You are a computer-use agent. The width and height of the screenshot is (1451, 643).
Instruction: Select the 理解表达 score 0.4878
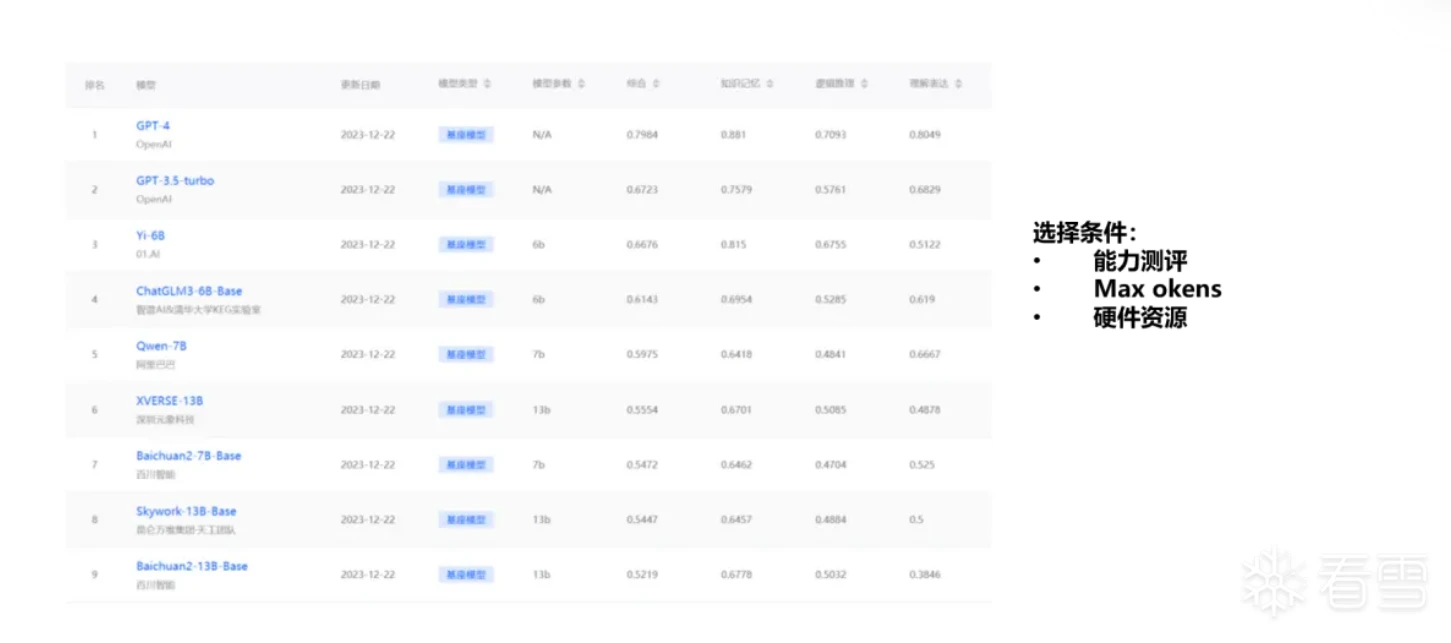tap(925, 409)
